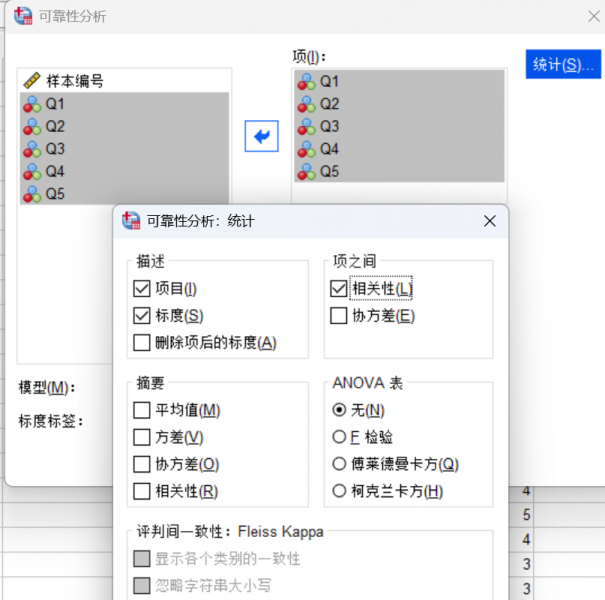The width and height of the screenshot is (605, 600).
Task: Select 柯克兰卡方(H) radio option
Action: tap(339, 491)
